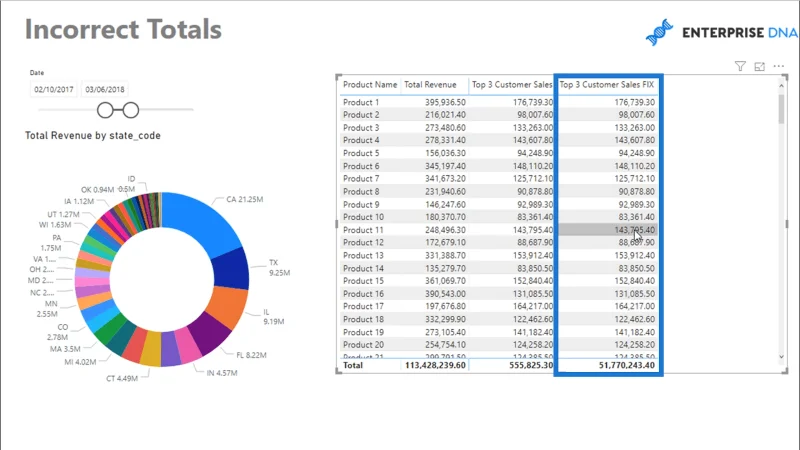Screen dimensions: 800x450
Task: Click the left date slider handle
Action: pos(105,110)
